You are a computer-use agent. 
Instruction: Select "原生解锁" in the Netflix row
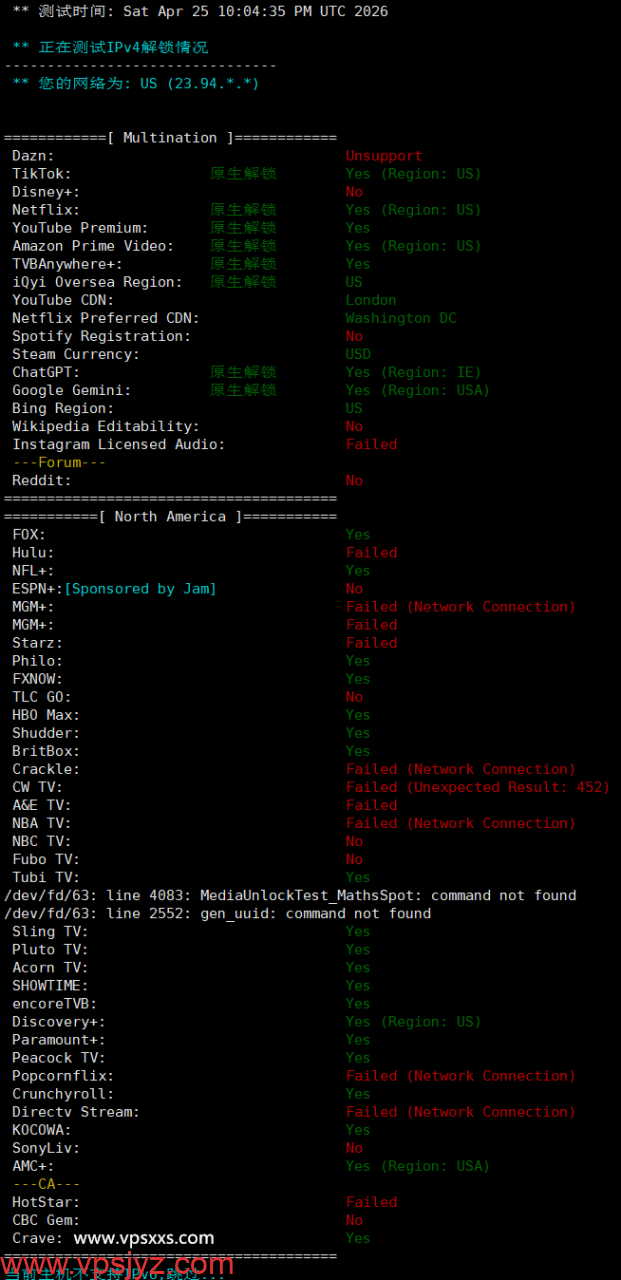tap(243, 210)
